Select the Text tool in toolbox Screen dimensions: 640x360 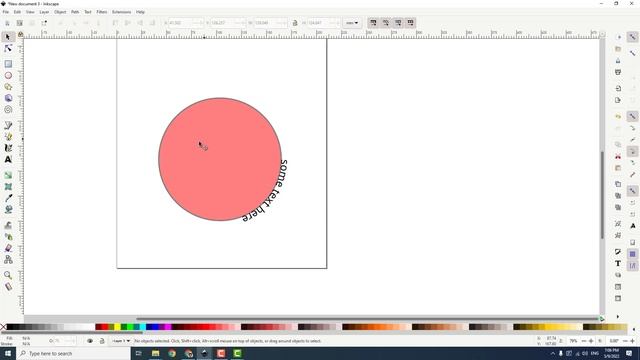click(8, 160)
